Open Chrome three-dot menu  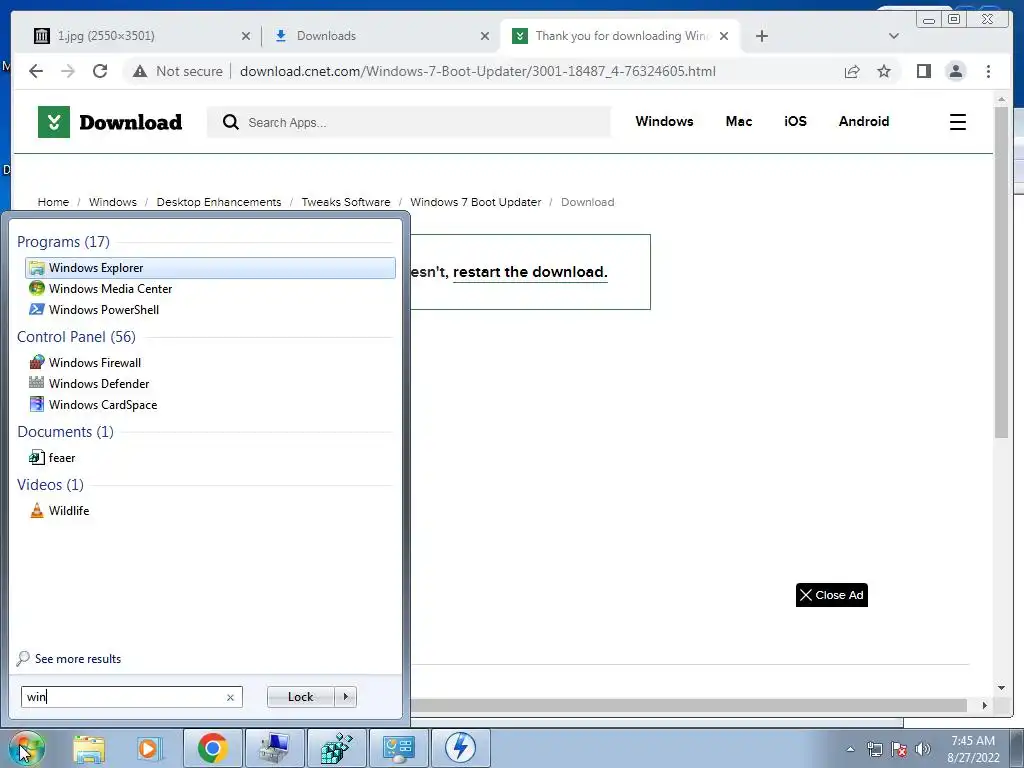tap(988, 71)
